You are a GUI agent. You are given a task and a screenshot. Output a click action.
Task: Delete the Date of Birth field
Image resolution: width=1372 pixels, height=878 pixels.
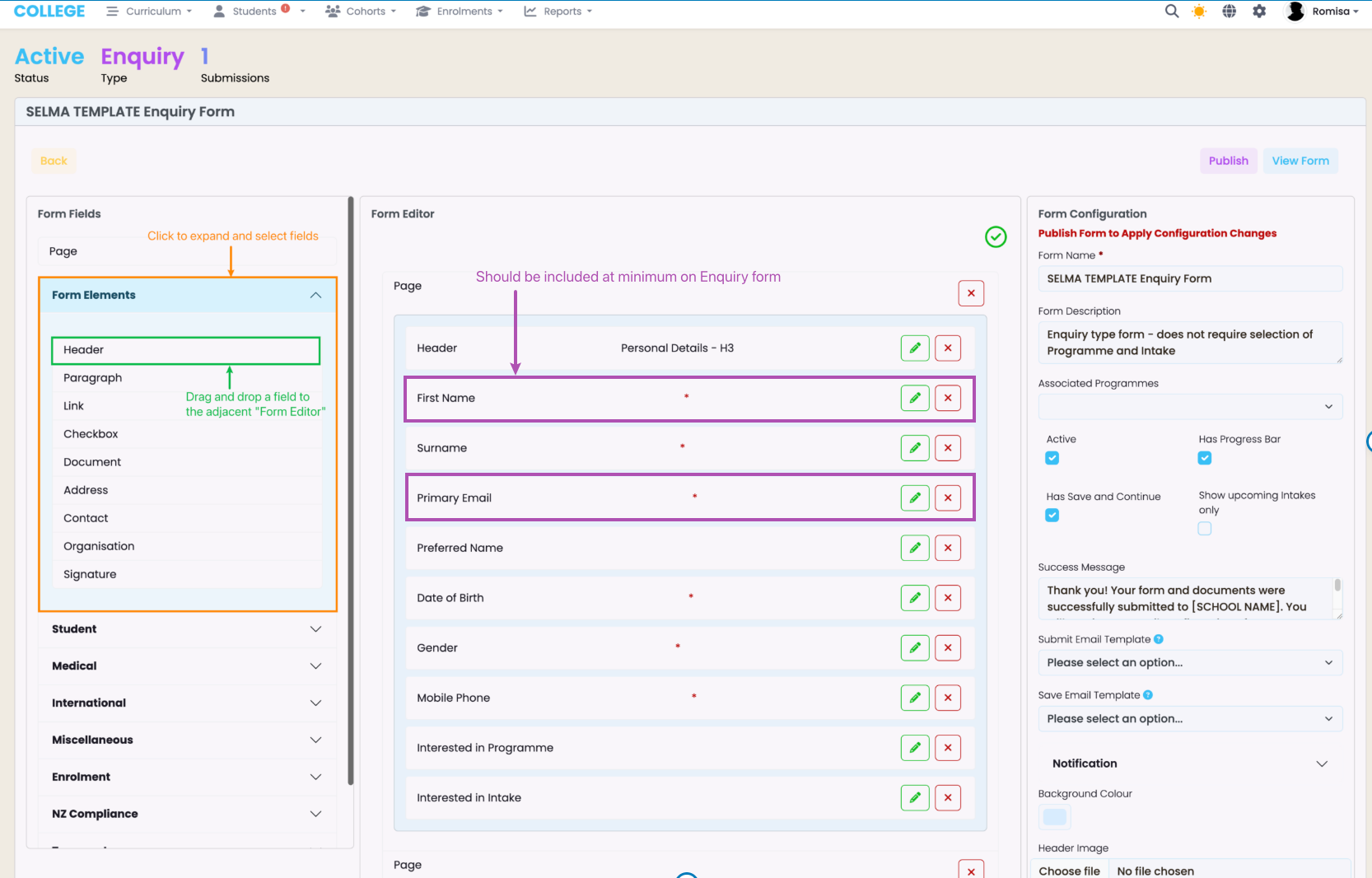948,598
